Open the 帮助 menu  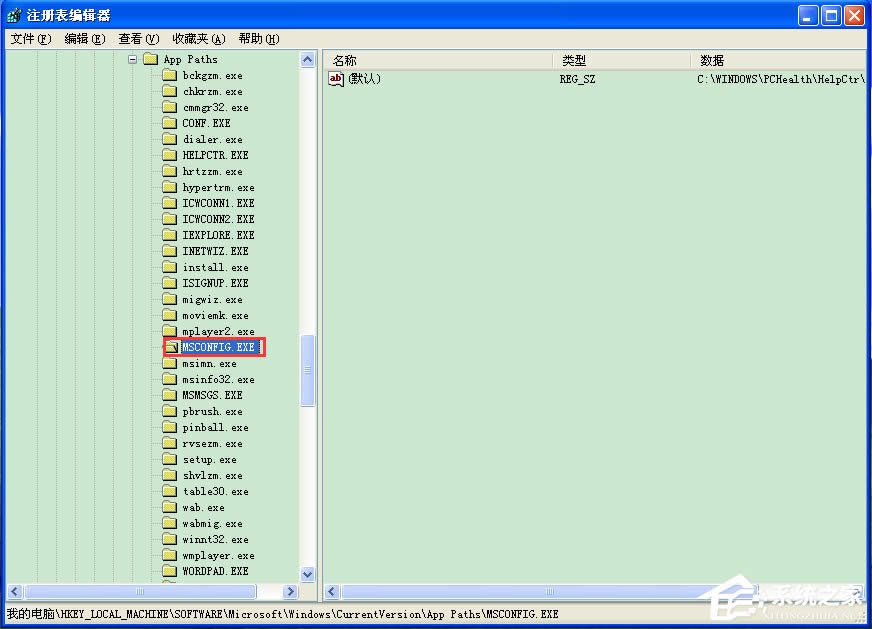coord(258,38)
